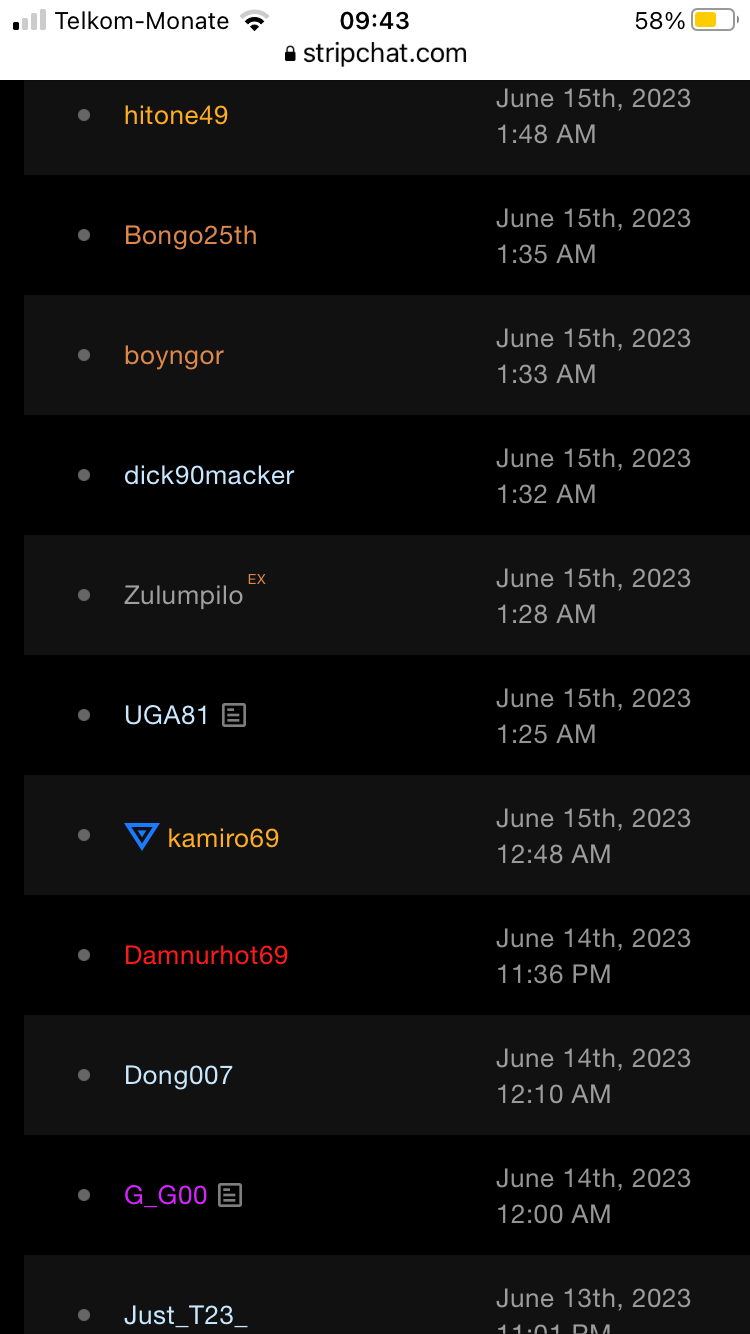Select kamiro69 username
750x1334 pixels.
click(x=223, y=837)
